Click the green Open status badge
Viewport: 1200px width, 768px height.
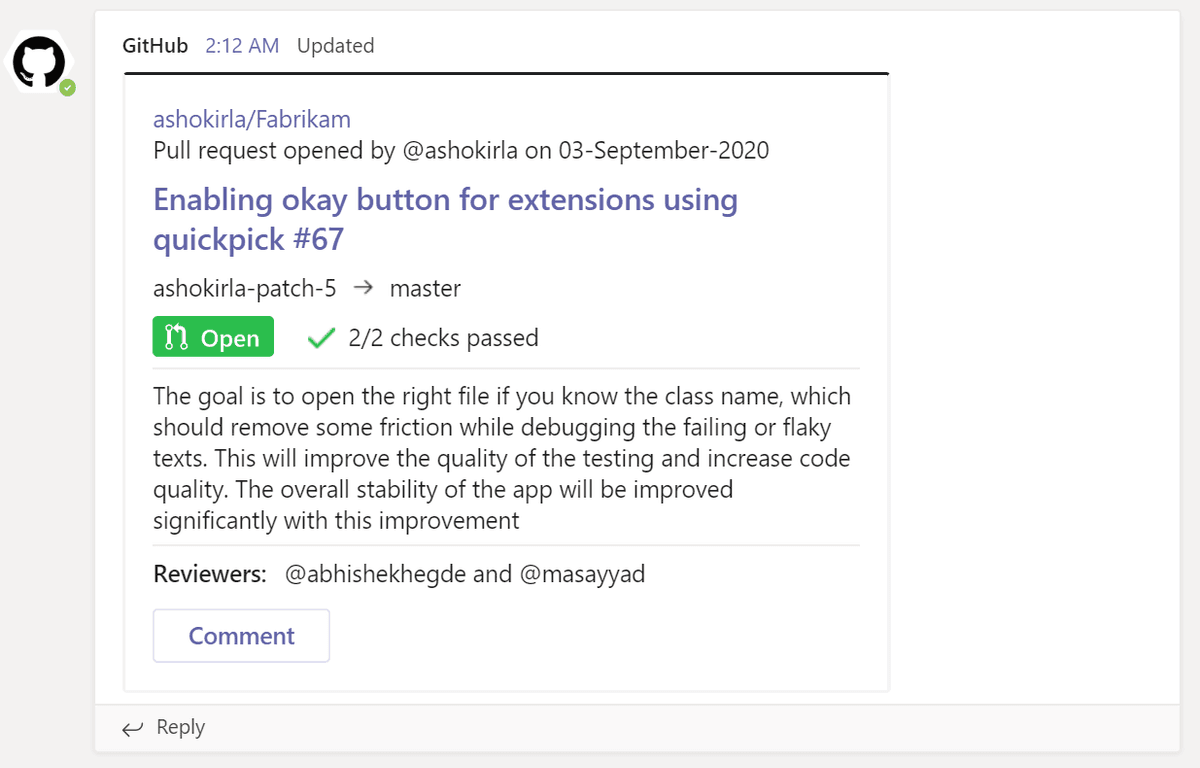tap(213, 338)
